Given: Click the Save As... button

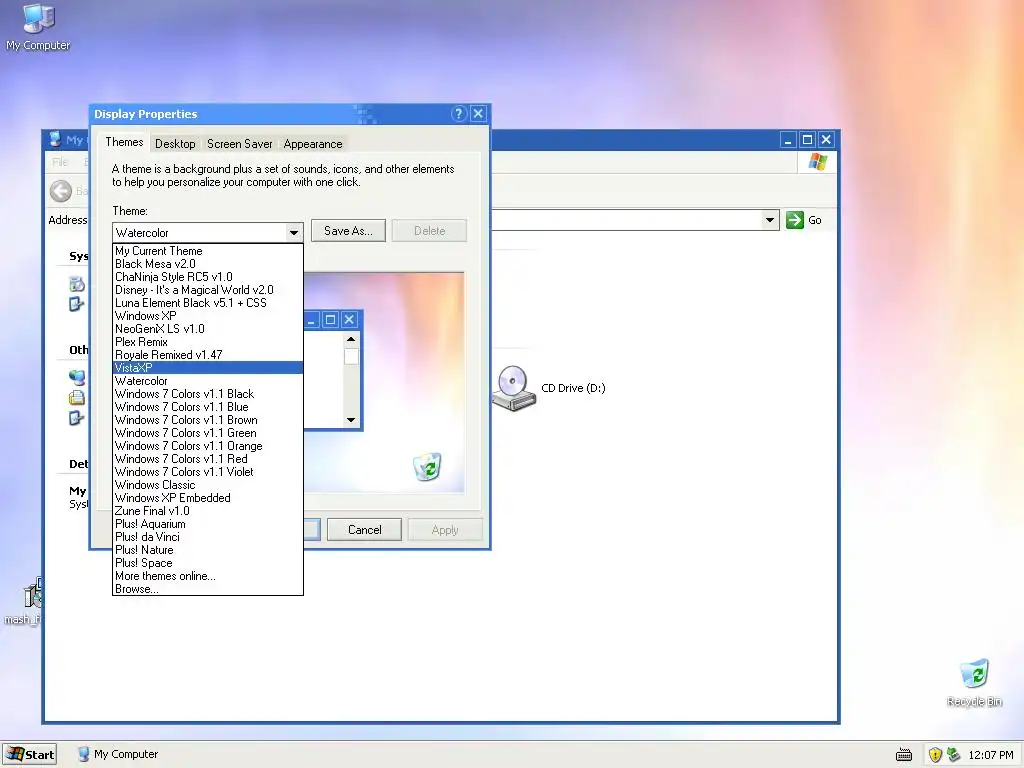Looking at the screenshot, I should tap(348, 231).
